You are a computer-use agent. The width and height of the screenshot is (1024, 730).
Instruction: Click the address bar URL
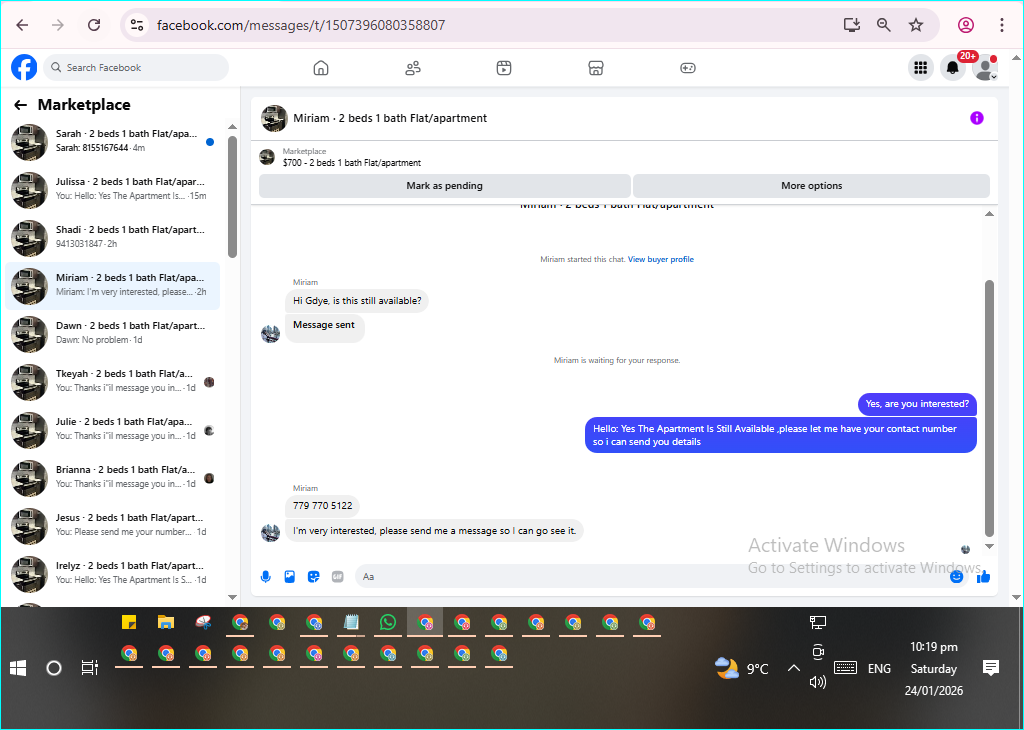click(x=301, y=25)
